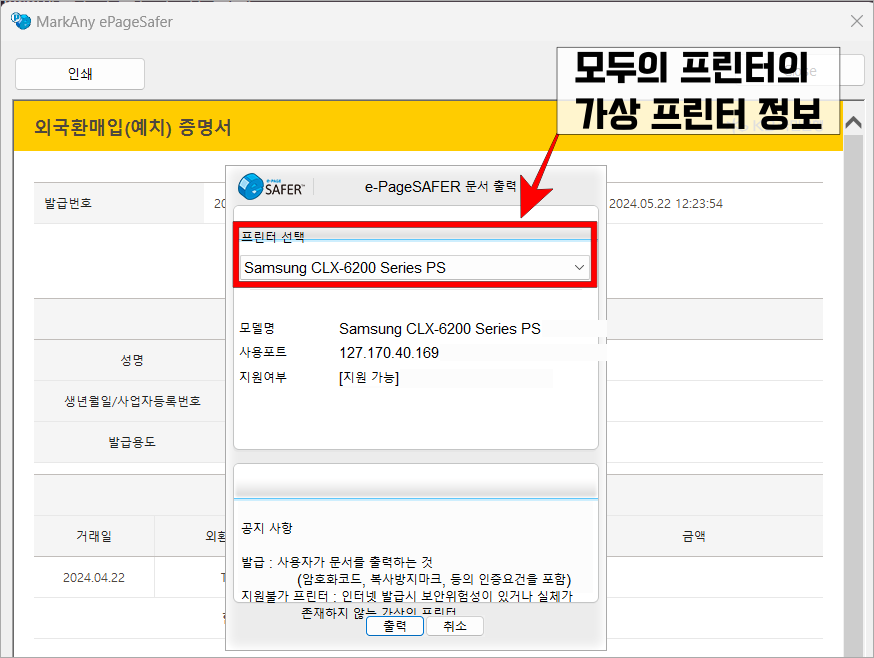Click the MarkAny ePageSafer title bar icon
The height and width of the screenshot is (658, 874).
point(21,20)
